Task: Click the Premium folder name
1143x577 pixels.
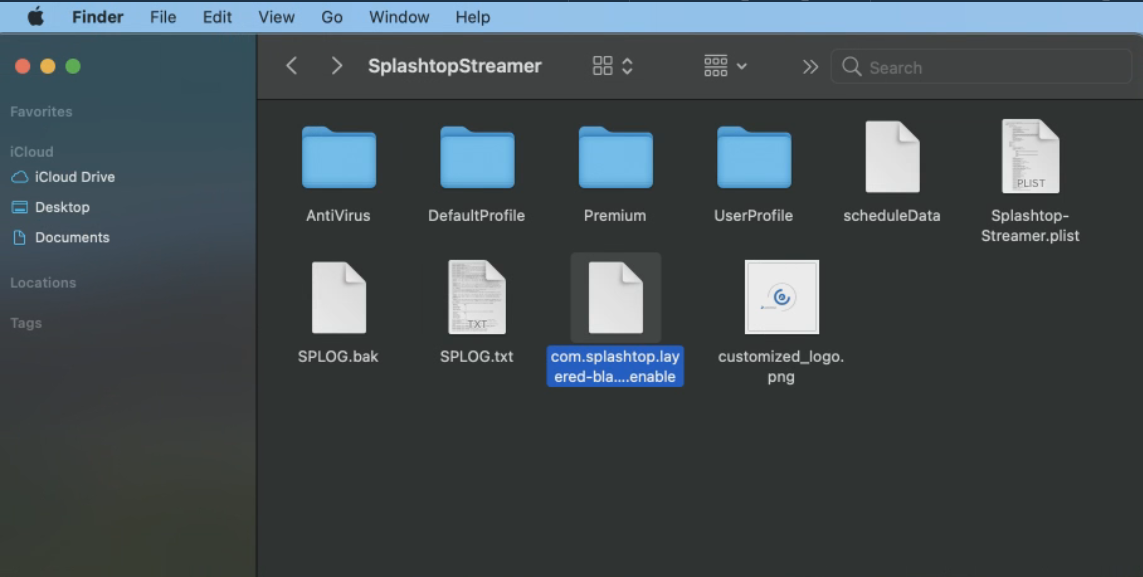Action: [615, 216]
